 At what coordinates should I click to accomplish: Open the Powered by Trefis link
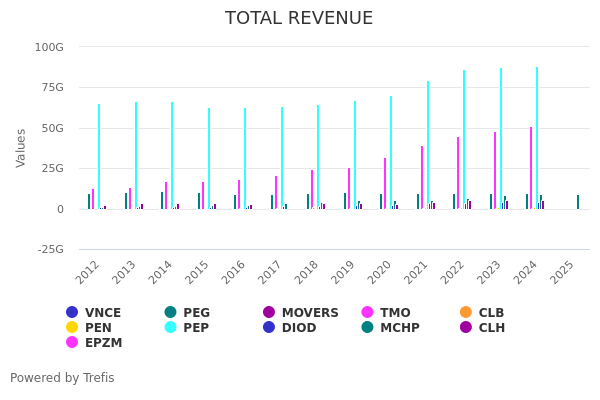tap(62, 378)
